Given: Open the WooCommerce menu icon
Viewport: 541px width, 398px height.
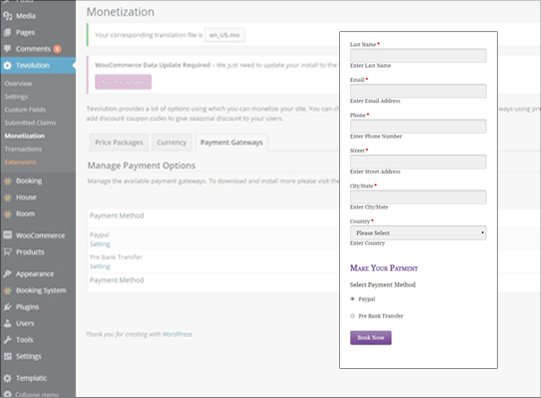Looking at the screenshot, I should (x=8, y=235).
